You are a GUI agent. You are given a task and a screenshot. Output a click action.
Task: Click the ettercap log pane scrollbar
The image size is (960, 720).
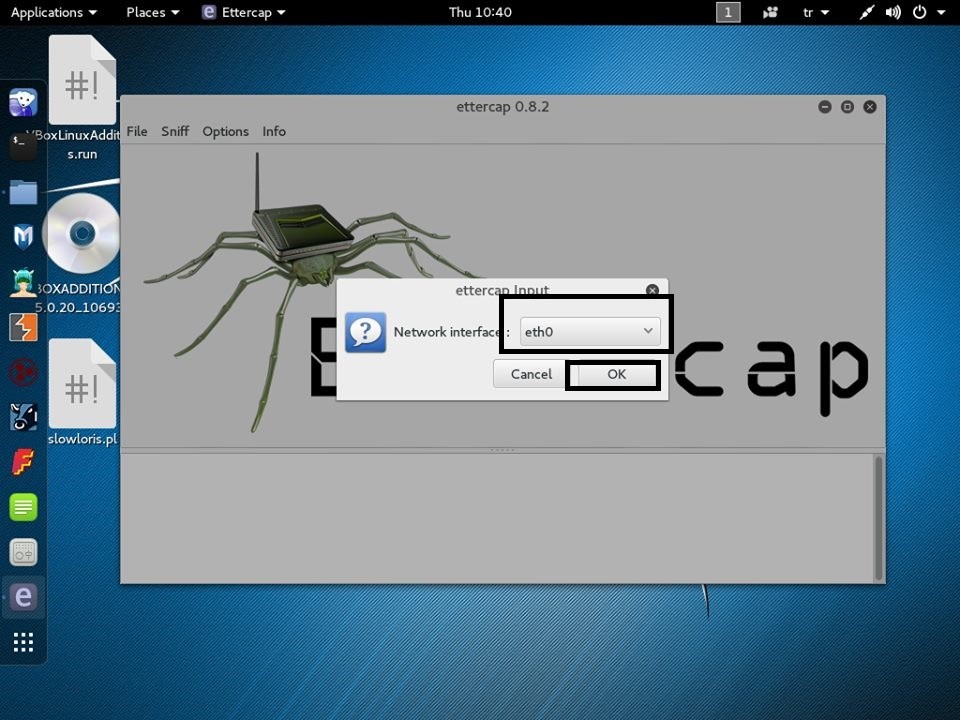[x=879, y=518]
